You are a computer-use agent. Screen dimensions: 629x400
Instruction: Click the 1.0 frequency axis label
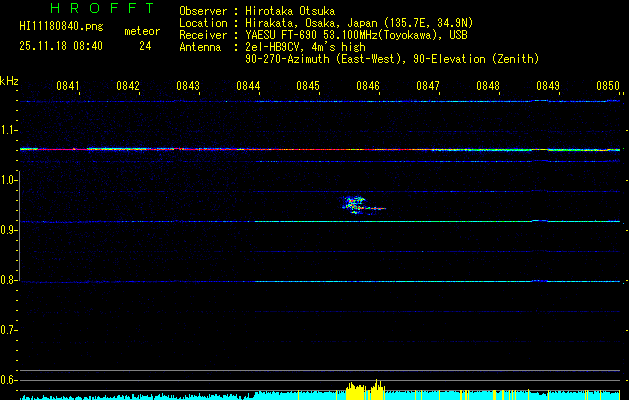[9, 180]
